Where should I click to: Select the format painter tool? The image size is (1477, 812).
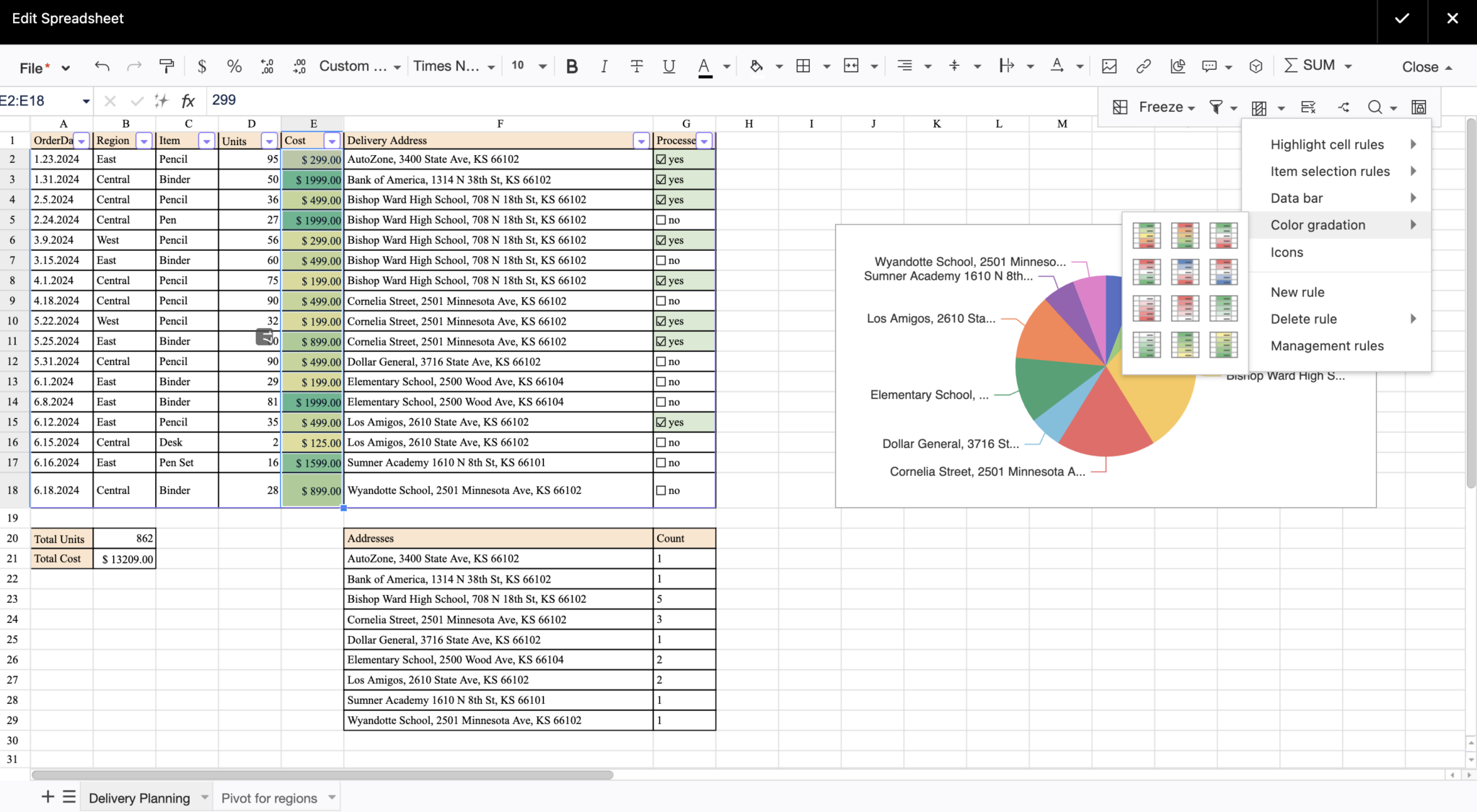[x=167, y=66]
